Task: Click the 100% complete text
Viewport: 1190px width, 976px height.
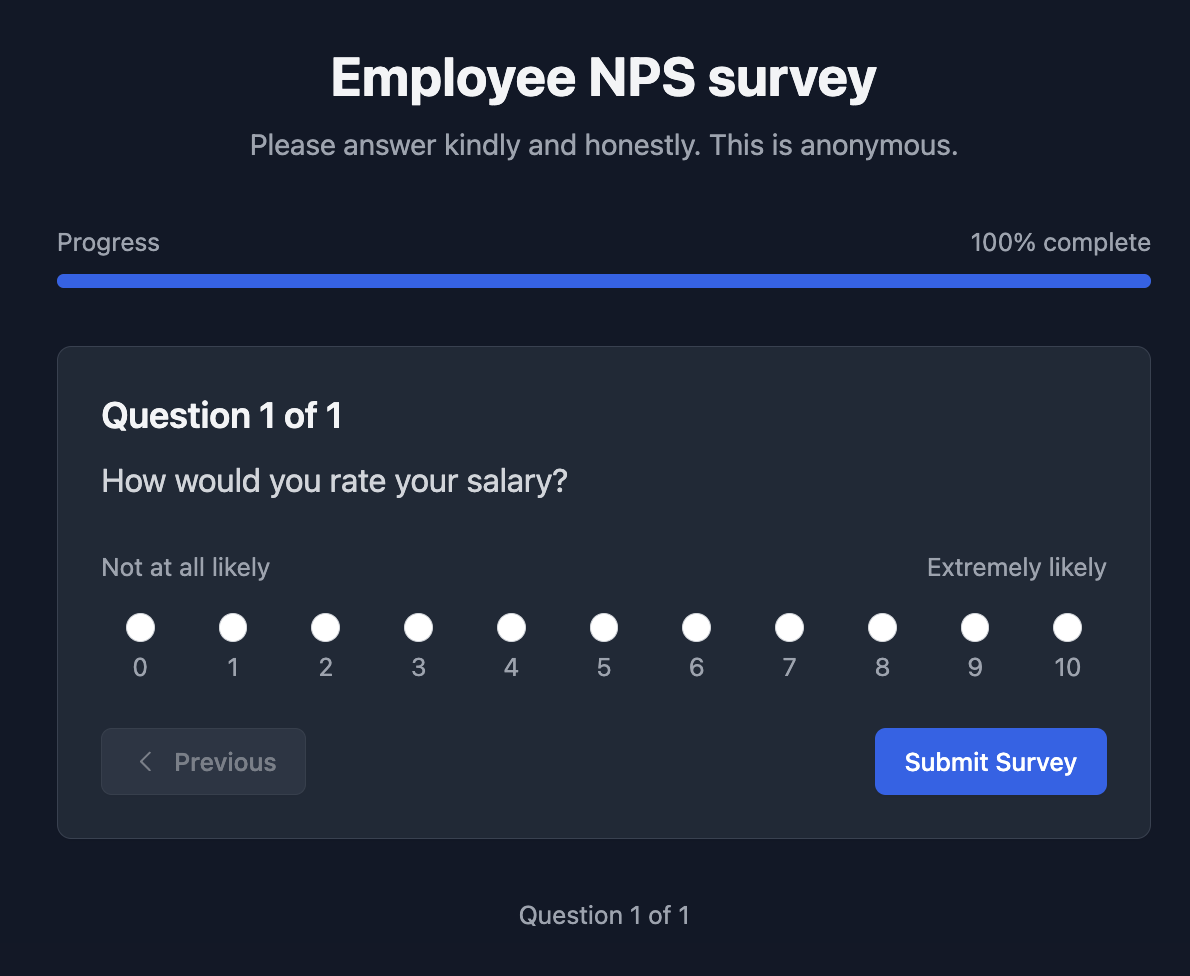Action: click(1061, 242)
